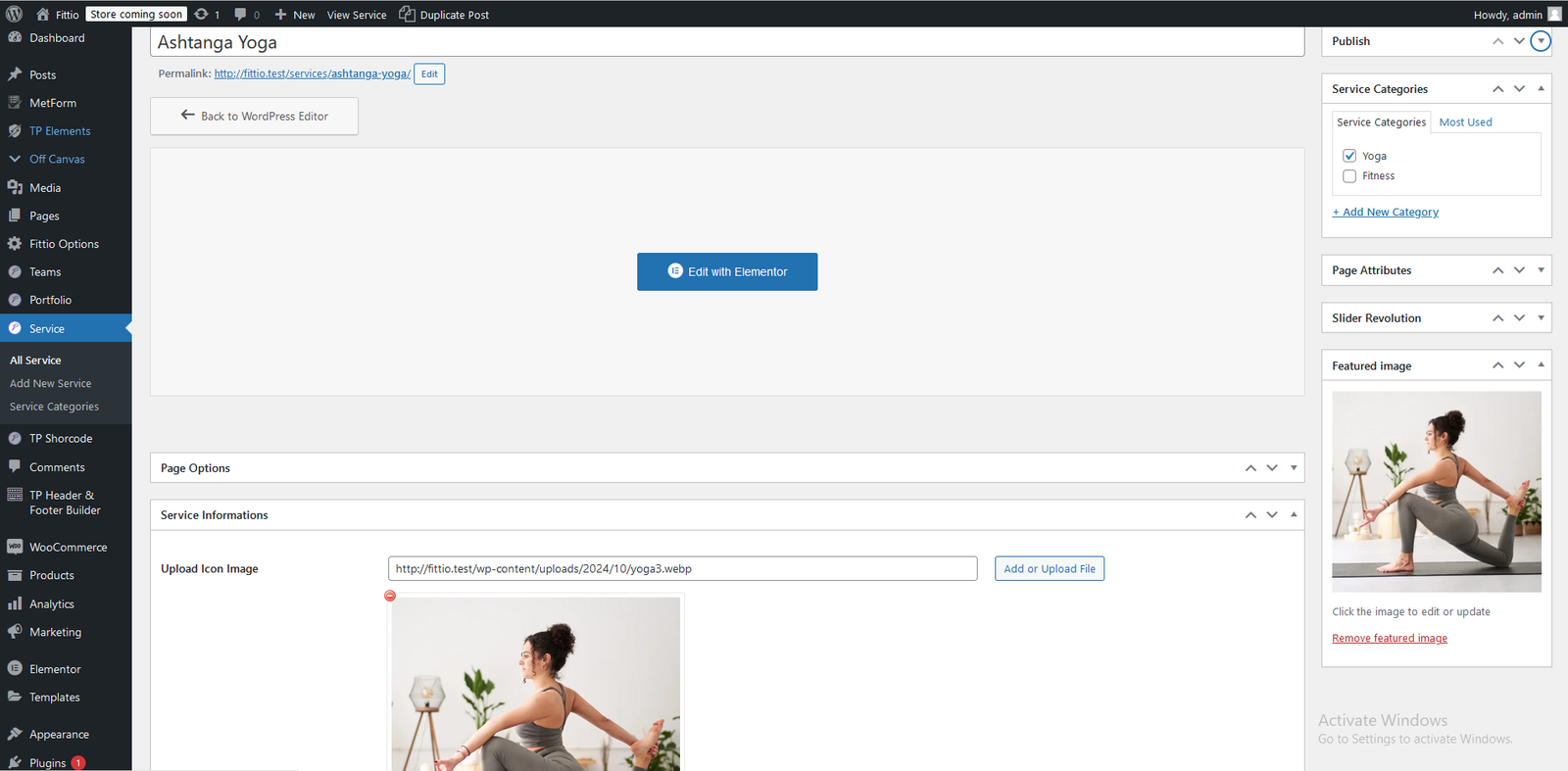Click the Edit with Elementor button

[x=727, y=271]
